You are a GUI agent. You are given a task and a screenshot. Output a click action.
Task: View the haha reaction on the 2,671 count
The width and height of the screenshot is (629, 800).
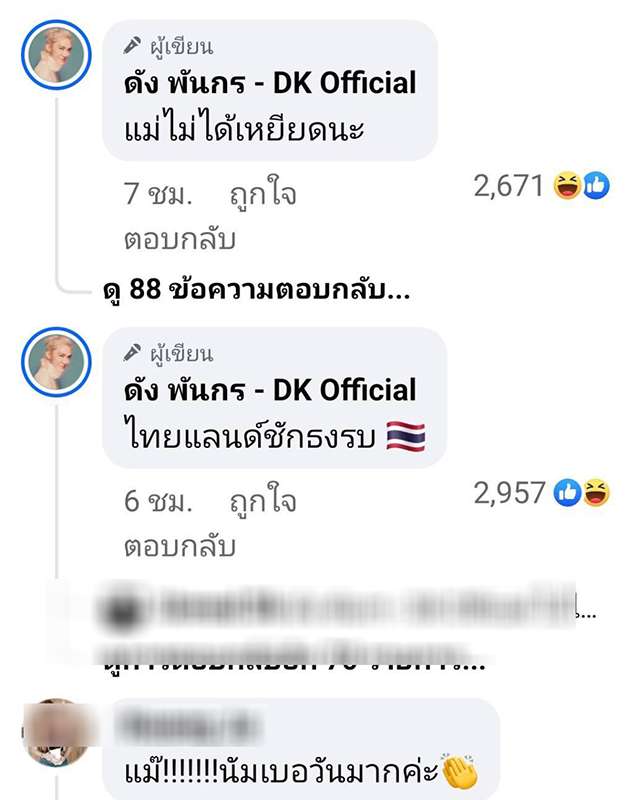coord(568,186)
